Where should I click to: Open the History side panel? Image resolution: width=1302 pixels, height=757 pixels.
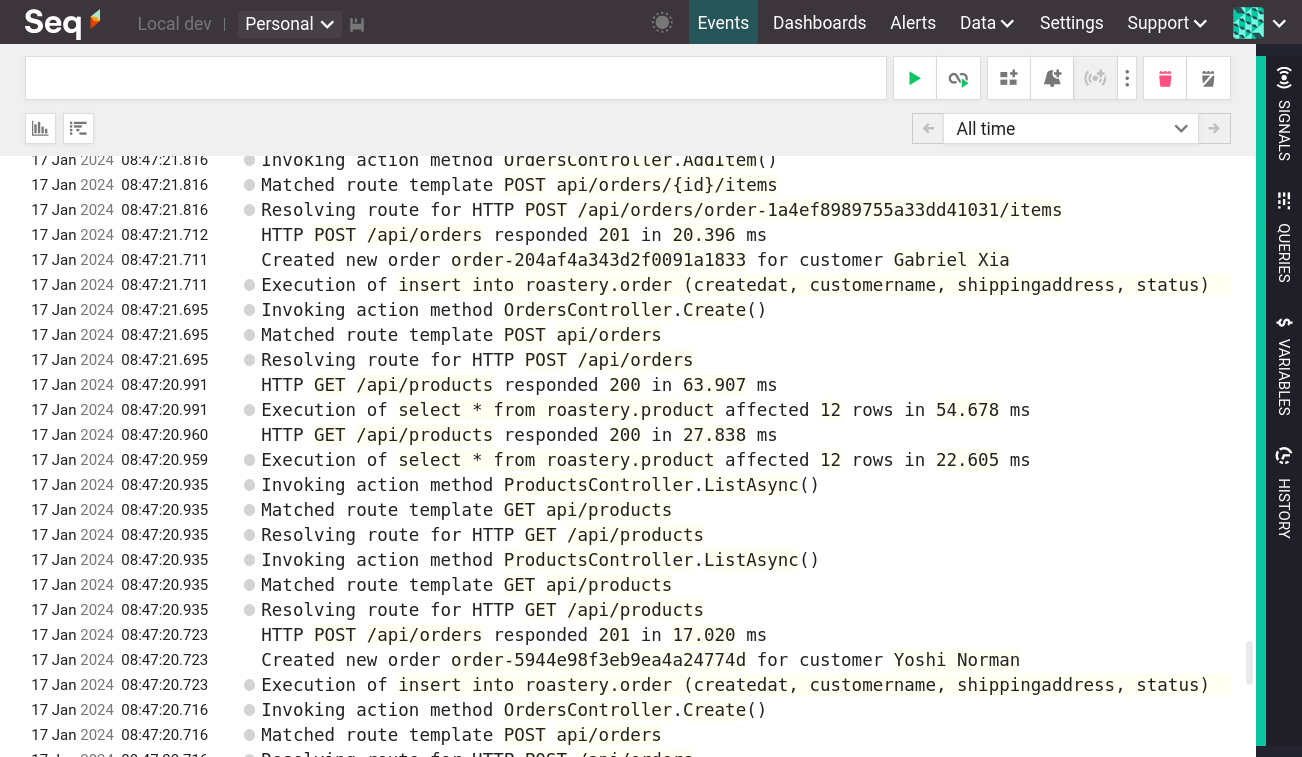click(x=1284, y=493)
